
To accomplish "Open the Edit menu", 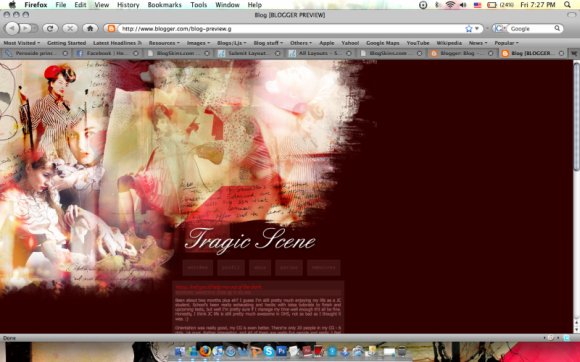I will 80,5.
